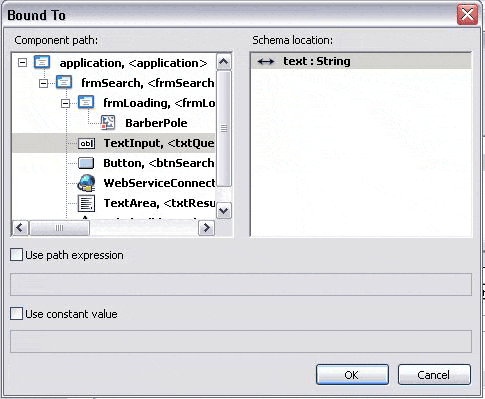Click the double-arrow icon beside text : String
Image resolution: width=485 pixels, height=399 pixels.
point(266,61)
